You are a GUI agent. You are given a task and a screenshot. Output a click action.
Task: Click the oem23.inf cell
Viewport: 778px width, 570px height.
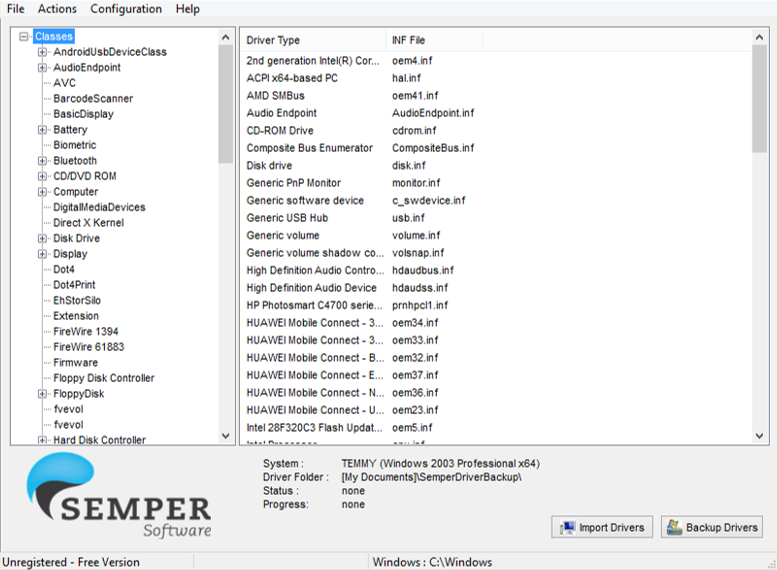[415, 410]
